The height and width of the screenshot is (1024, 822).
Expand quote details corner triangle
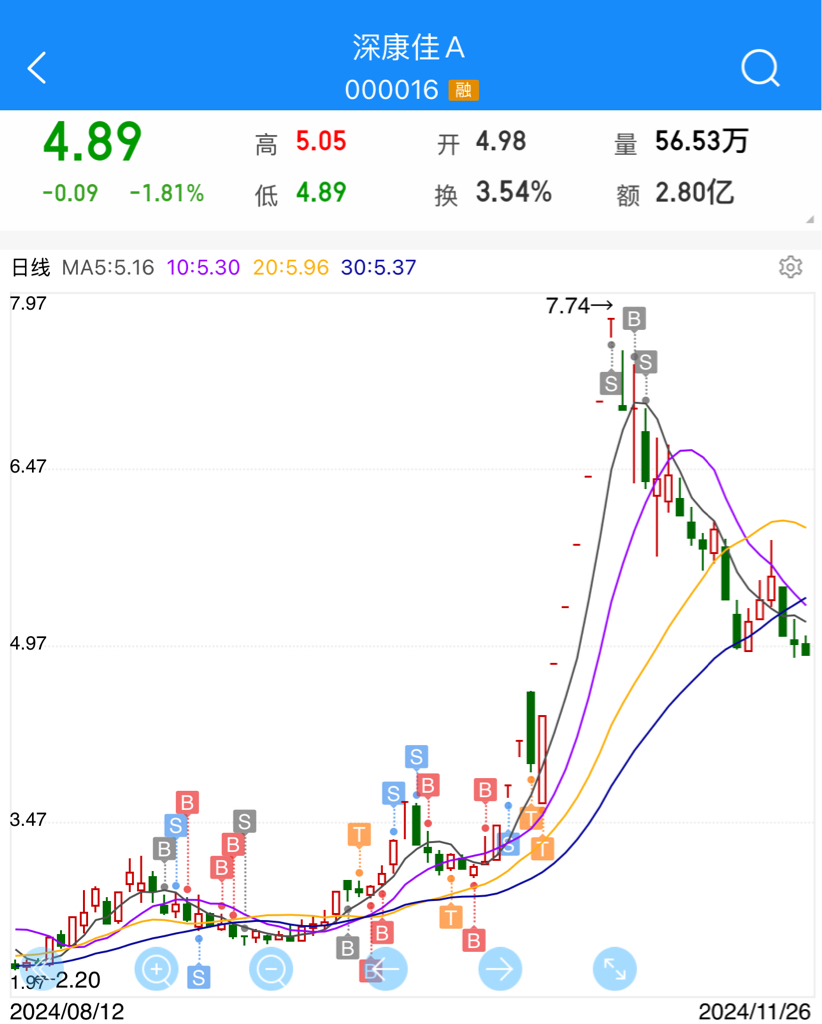(810, 219)
